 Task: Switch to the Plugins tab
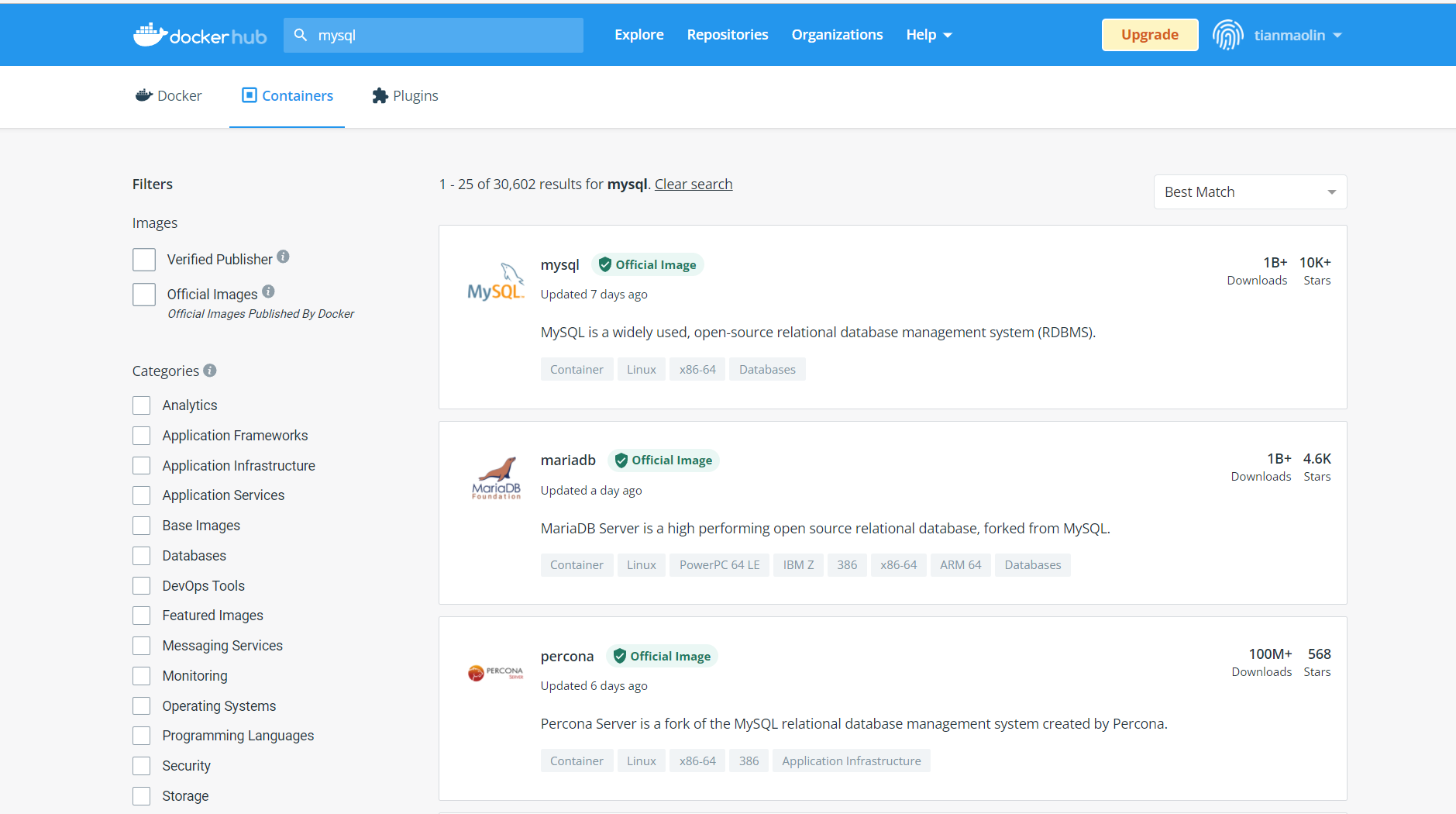405,95
